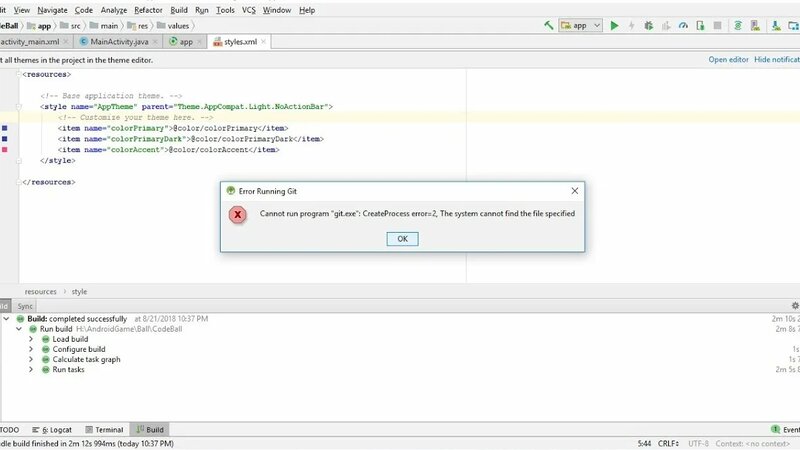
Task: Switch to the Sync tab in Build panel
Action: click(x=24, y=306)
